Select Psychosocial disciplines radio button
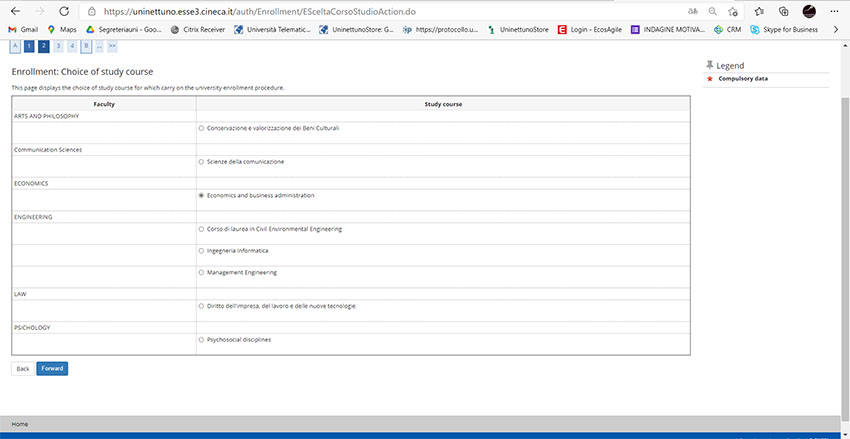 pos(201,339)
